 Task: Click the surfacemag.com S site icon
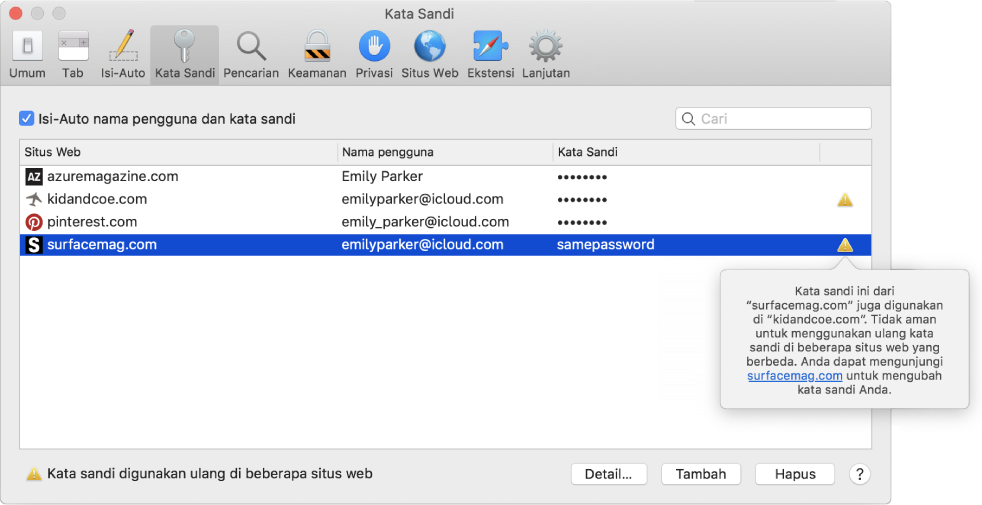click(x=34, y=245)
